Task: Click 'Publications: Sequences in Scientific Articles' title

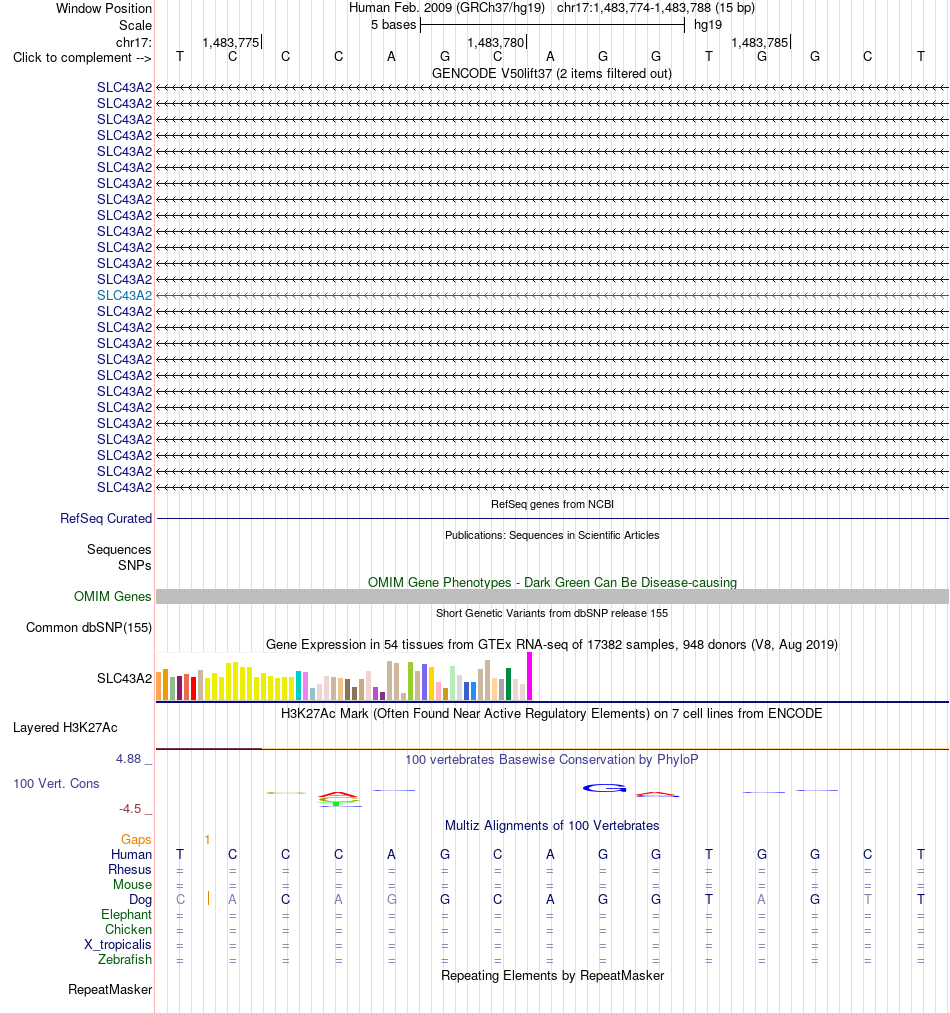Action: (552, 535)
